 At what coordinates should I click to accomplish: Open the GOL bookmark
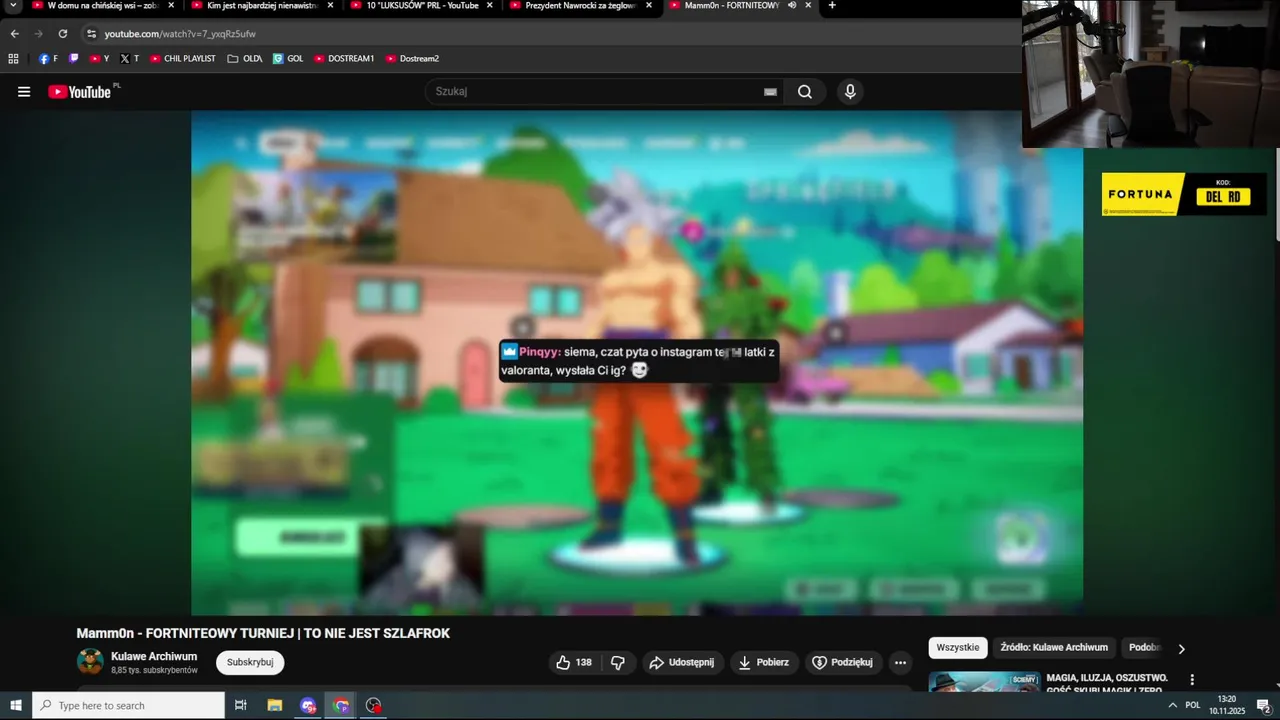pos(288,58)
